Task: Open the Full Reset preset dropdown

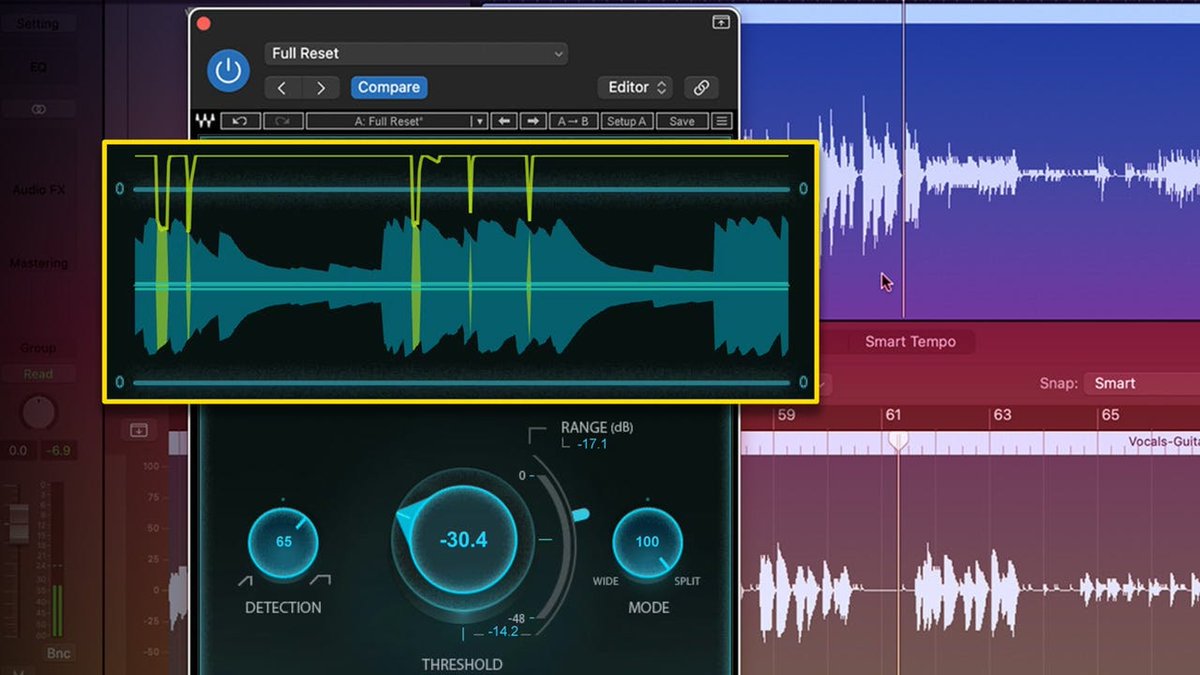Action: 416,53
